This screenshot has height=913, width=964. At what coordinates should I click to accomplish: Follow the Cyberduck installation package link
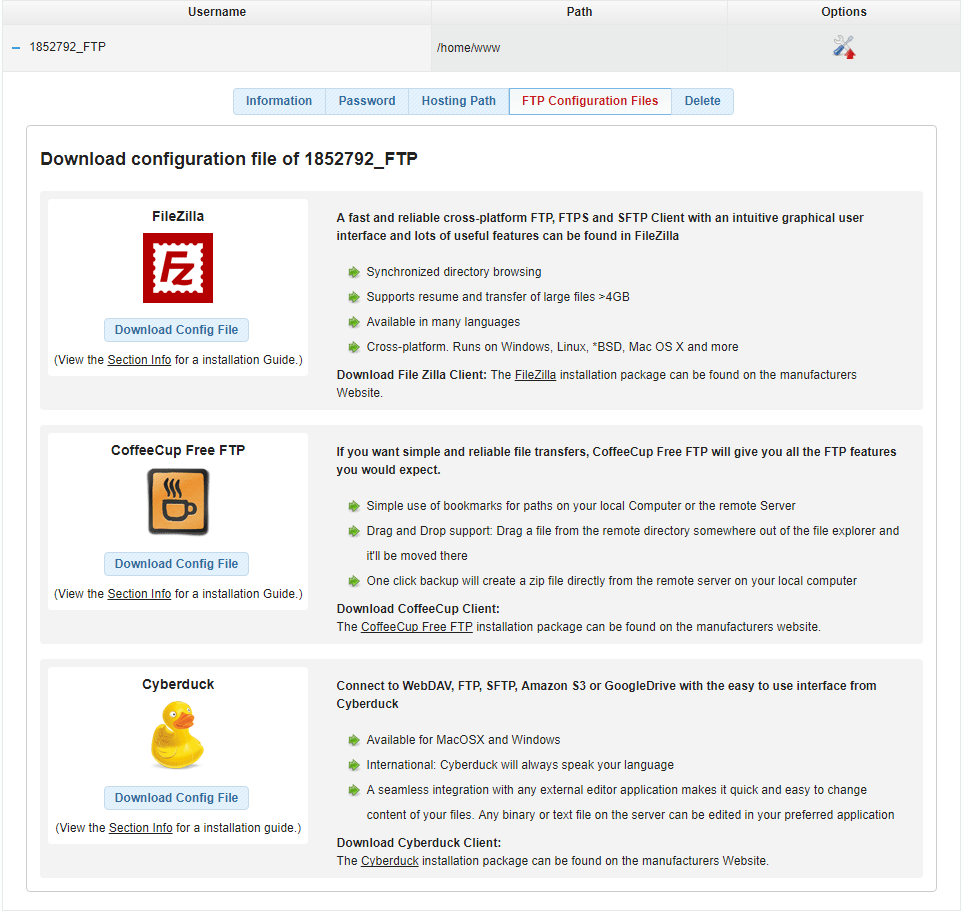(x=389, y=861)
